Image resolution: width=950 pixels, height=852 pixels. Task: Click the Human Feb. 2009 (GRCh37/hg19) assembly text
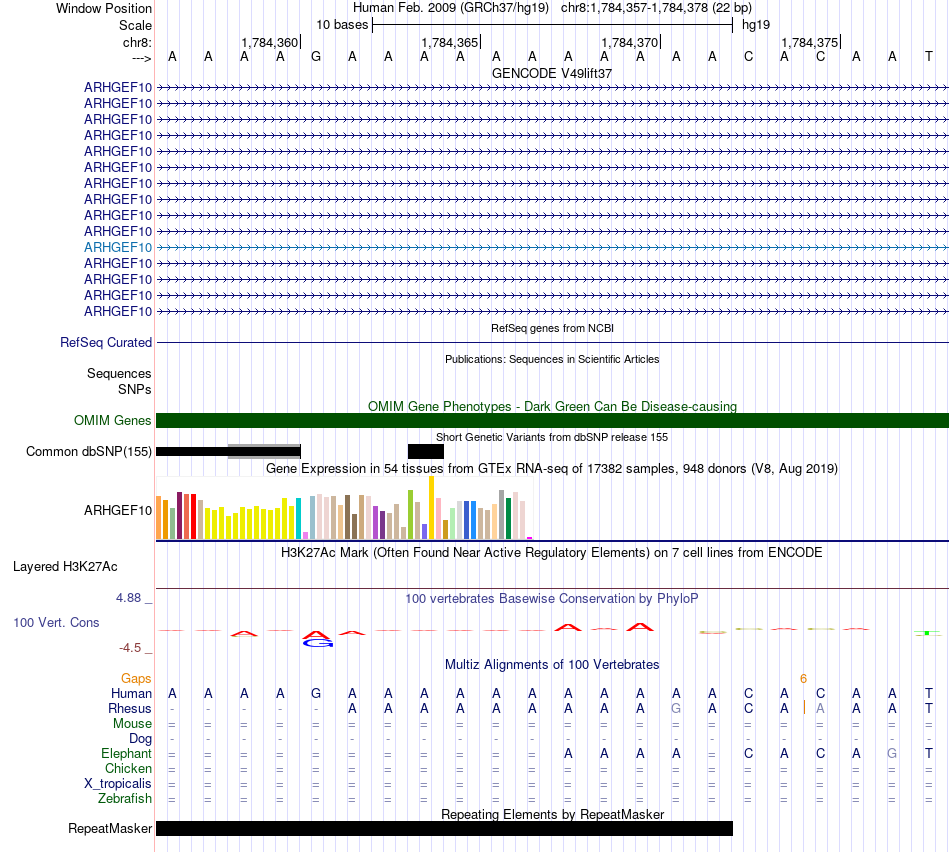tap(451, 8)
